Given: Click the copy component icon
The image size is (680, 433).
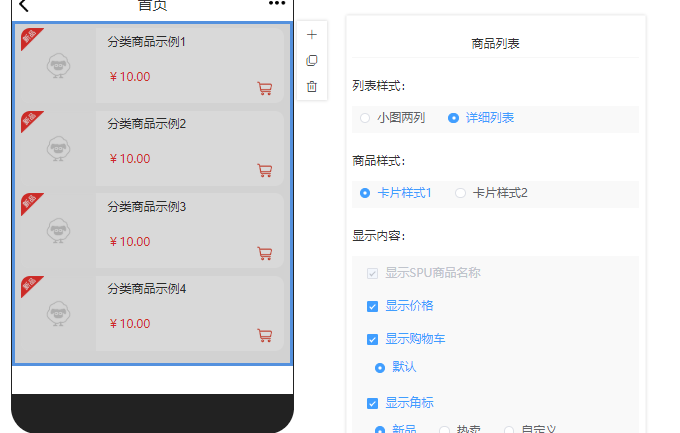Looking at the screenshot, I should 312,61.
